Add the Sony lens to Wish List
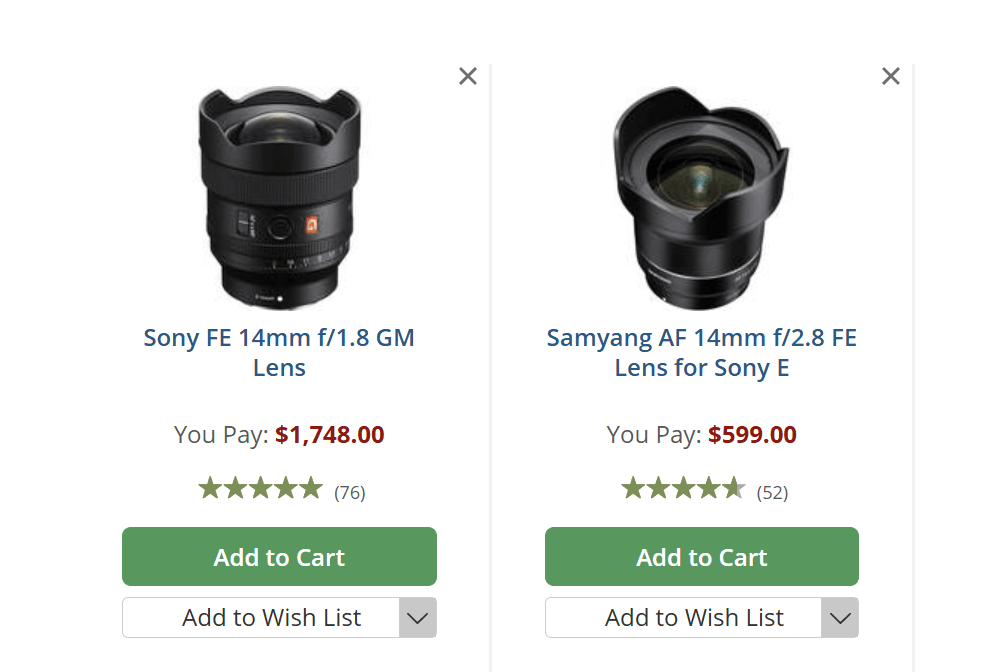 262,618
